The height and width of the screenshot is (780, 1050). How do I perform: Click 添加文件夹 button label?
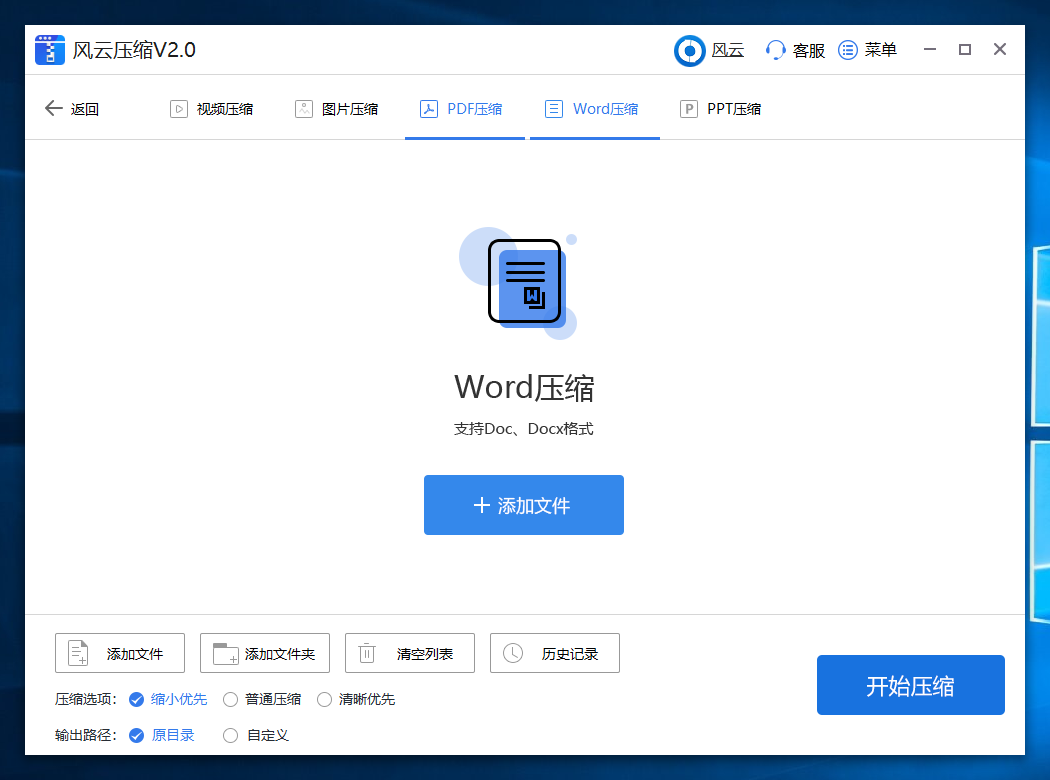click(x=279, y=654)
